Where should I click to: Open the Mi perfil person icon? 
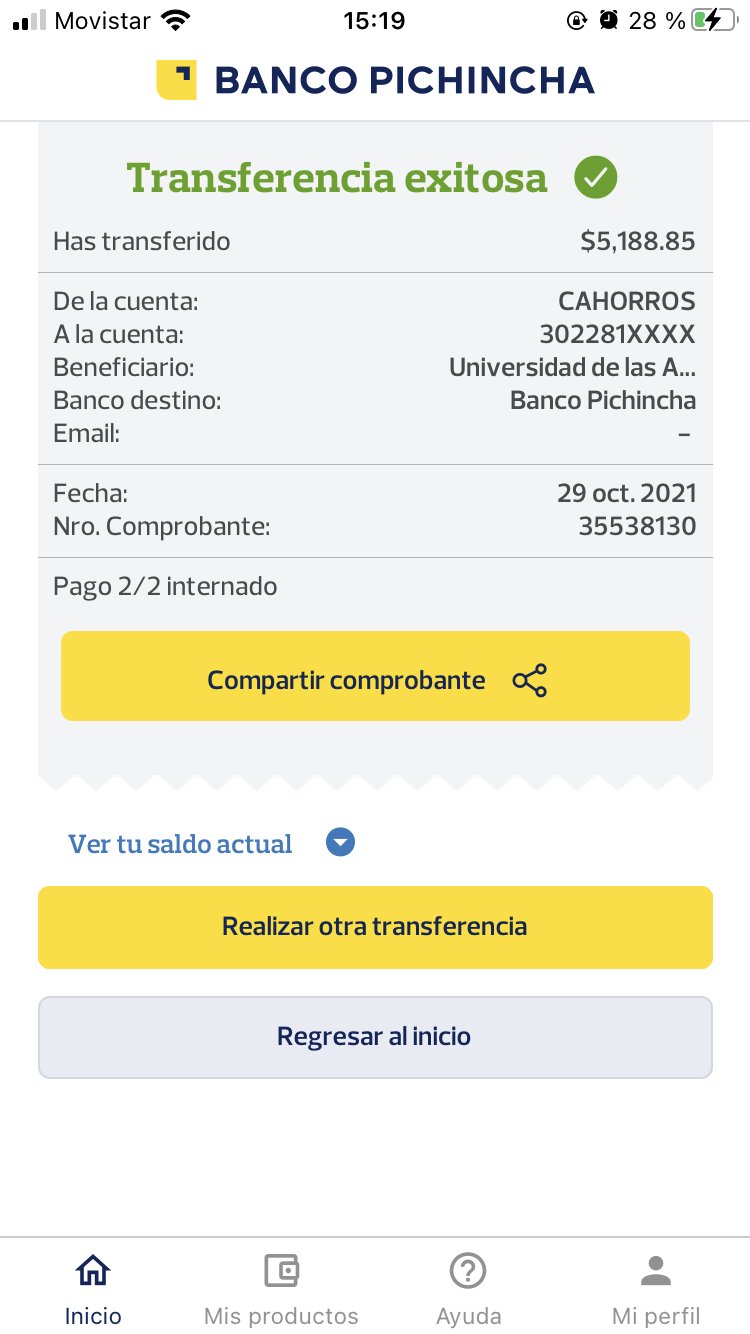pos(656,1271)
